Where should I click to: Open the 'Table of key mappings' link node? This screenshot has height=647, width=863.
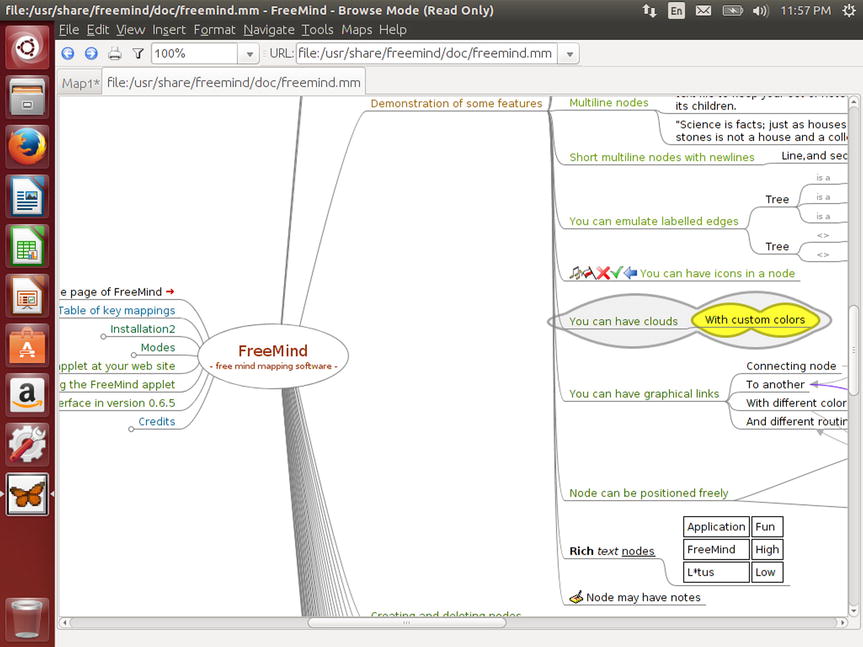tap(117, 310)
